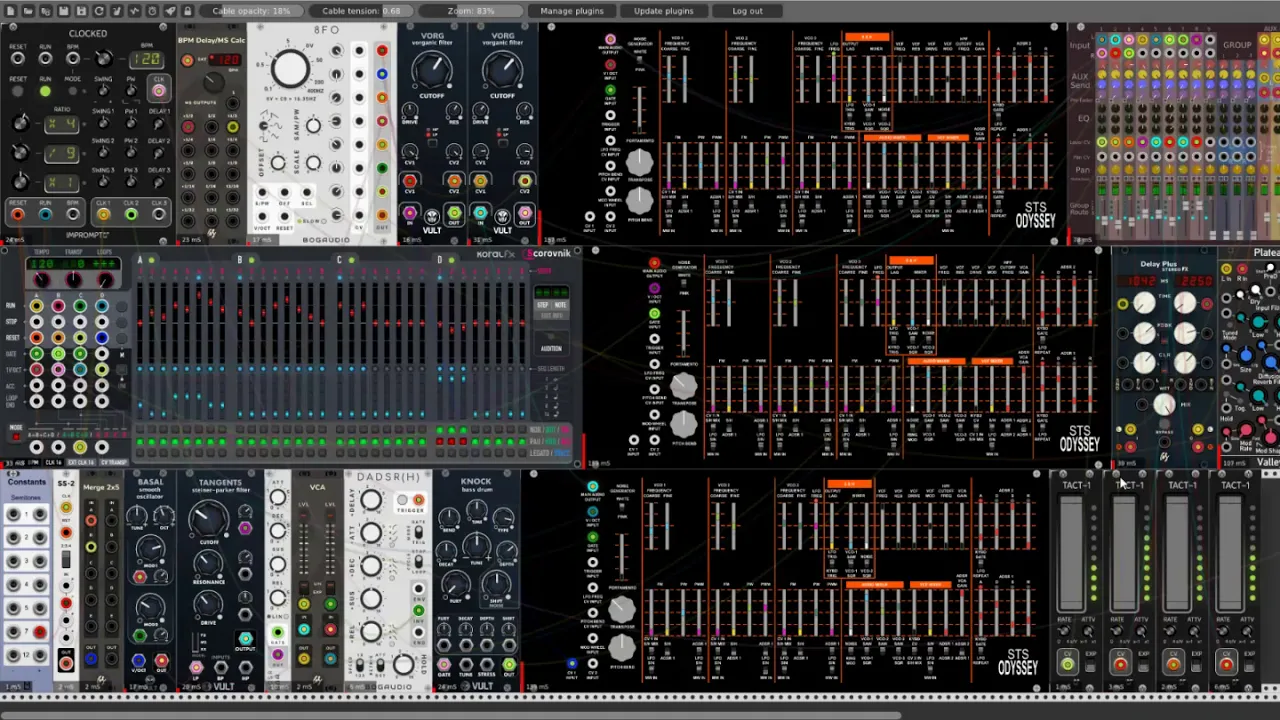The height and width of the screenshot is (720, 1280).
Task: Click BPM Delay red 120 display
Action: (x=224, y=60)
